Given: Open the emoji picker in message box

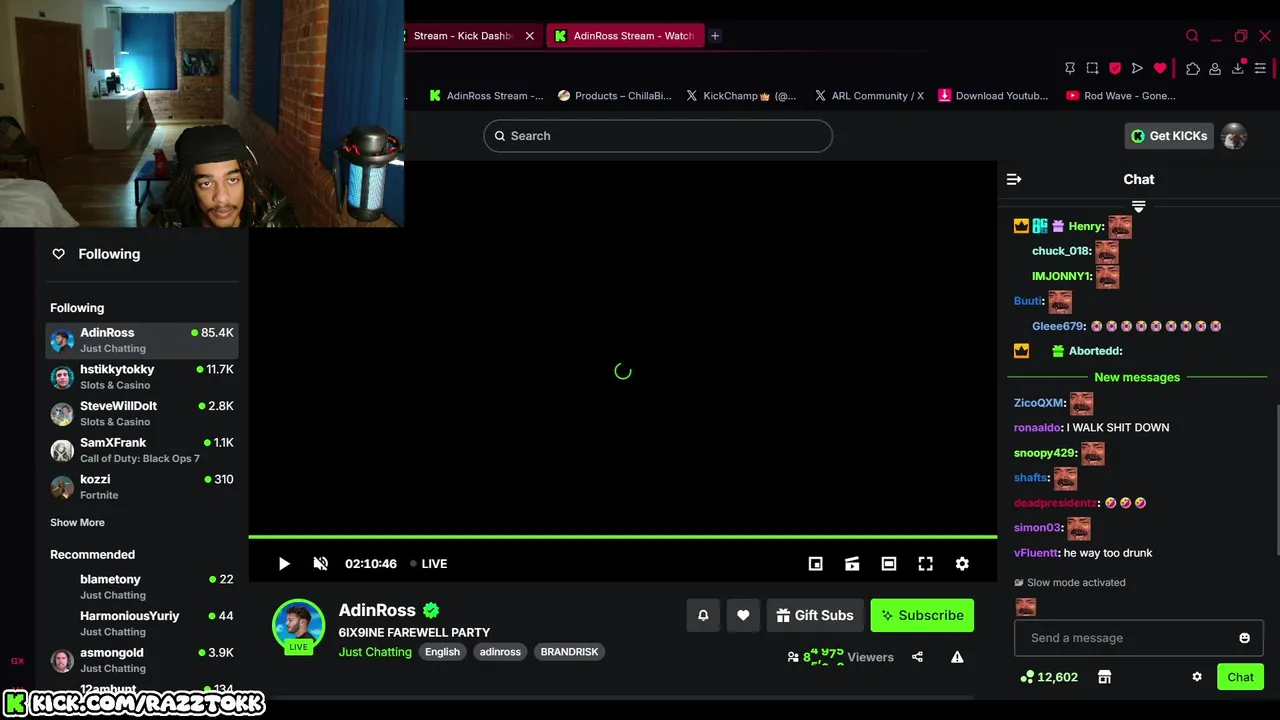Looking at the screenshot, I should (1244, 638).
